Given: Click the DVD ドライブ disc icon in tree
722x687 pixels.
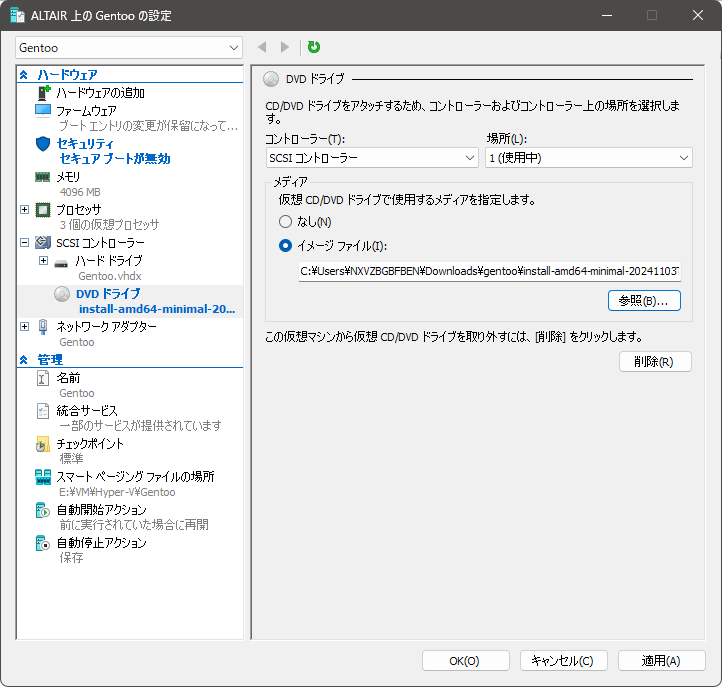Looking at the screenshot, I should tap(62, 294).
